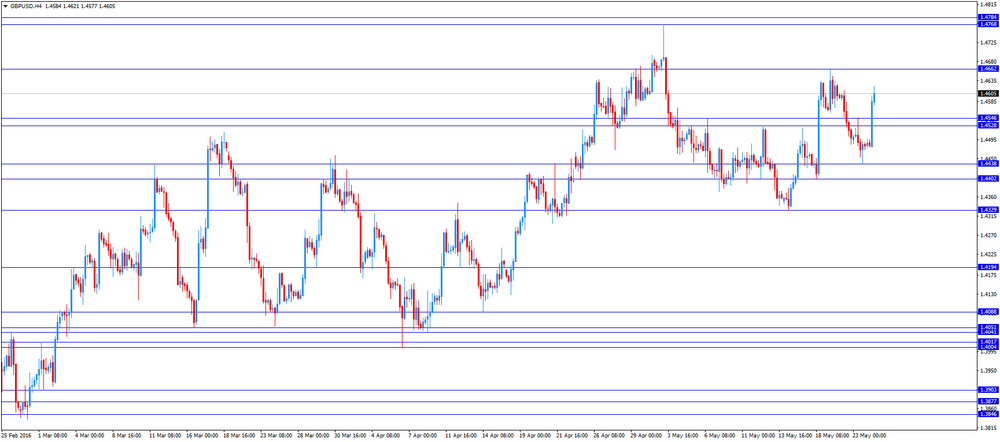The width and height of the screenshot is (1000, 442).
Task: Select the 1.3877 price level label
Action: (988, 401)
